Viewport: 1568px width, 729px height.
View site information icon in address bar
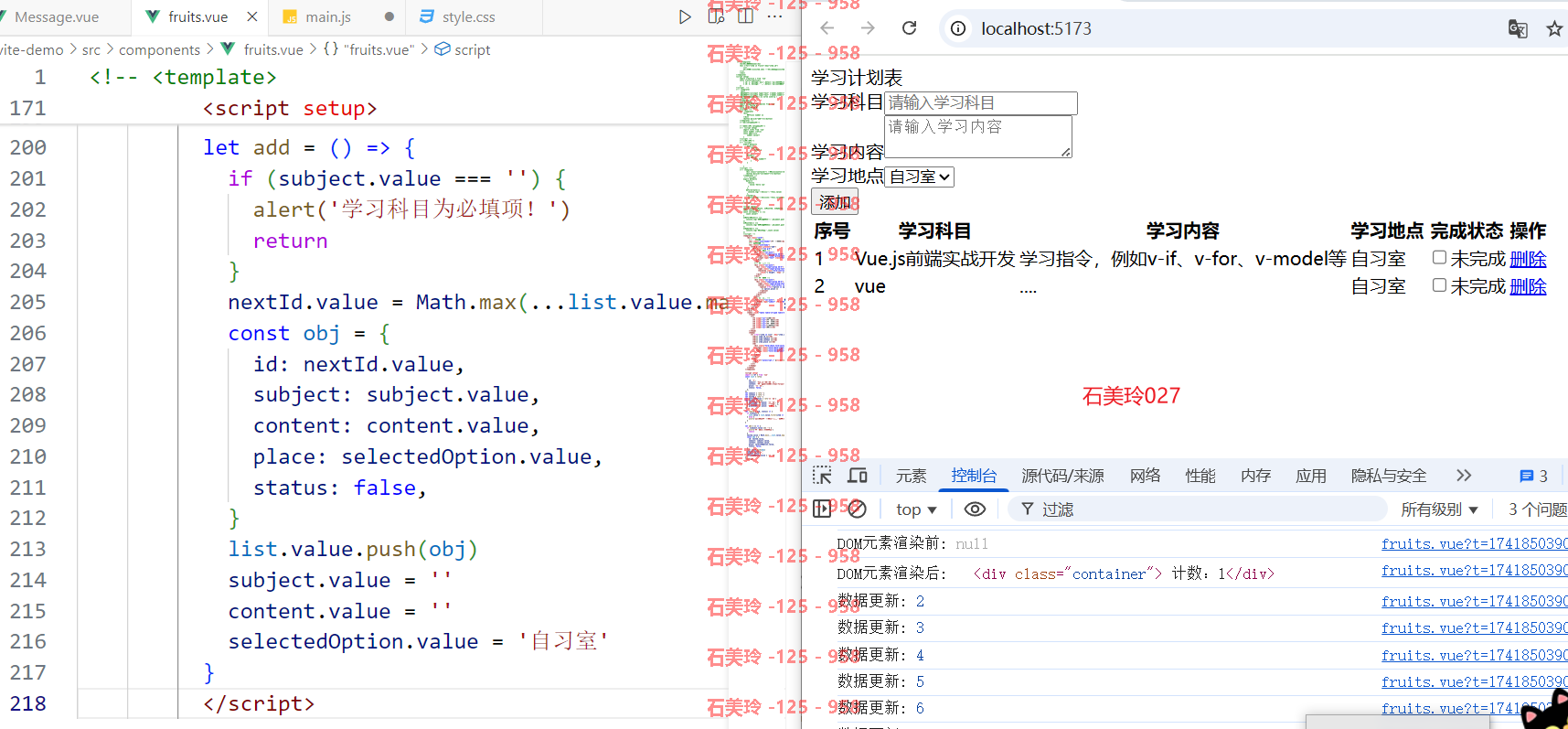point(958,28)
